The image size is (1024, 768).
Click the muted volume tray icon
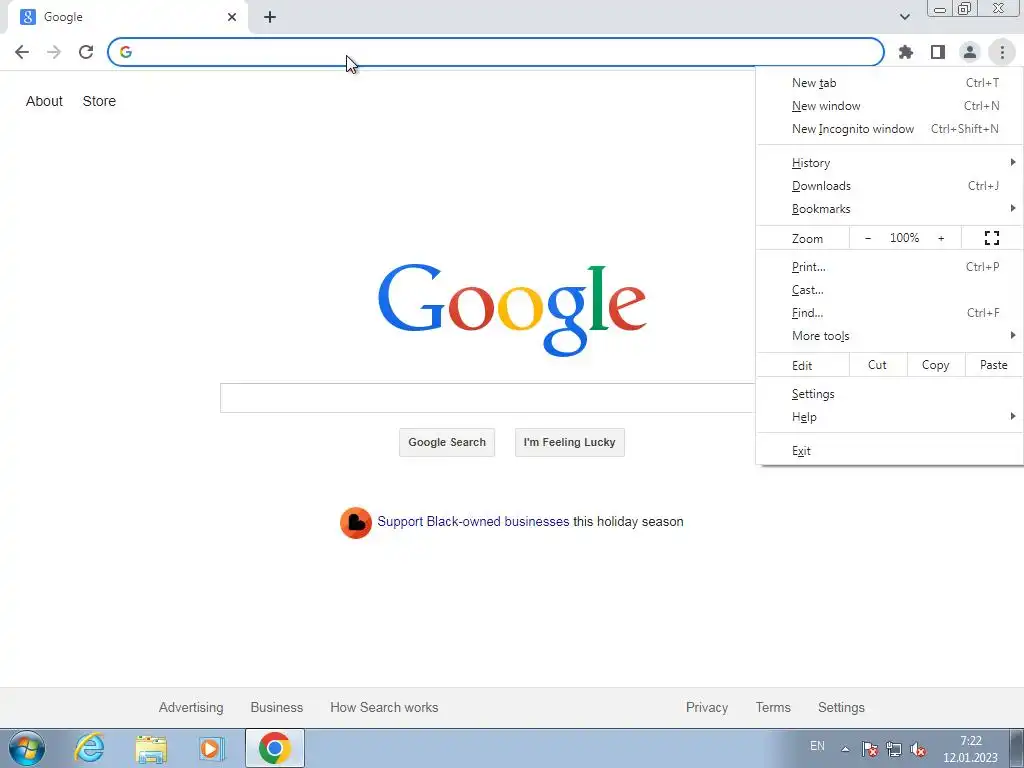point(918,749)
